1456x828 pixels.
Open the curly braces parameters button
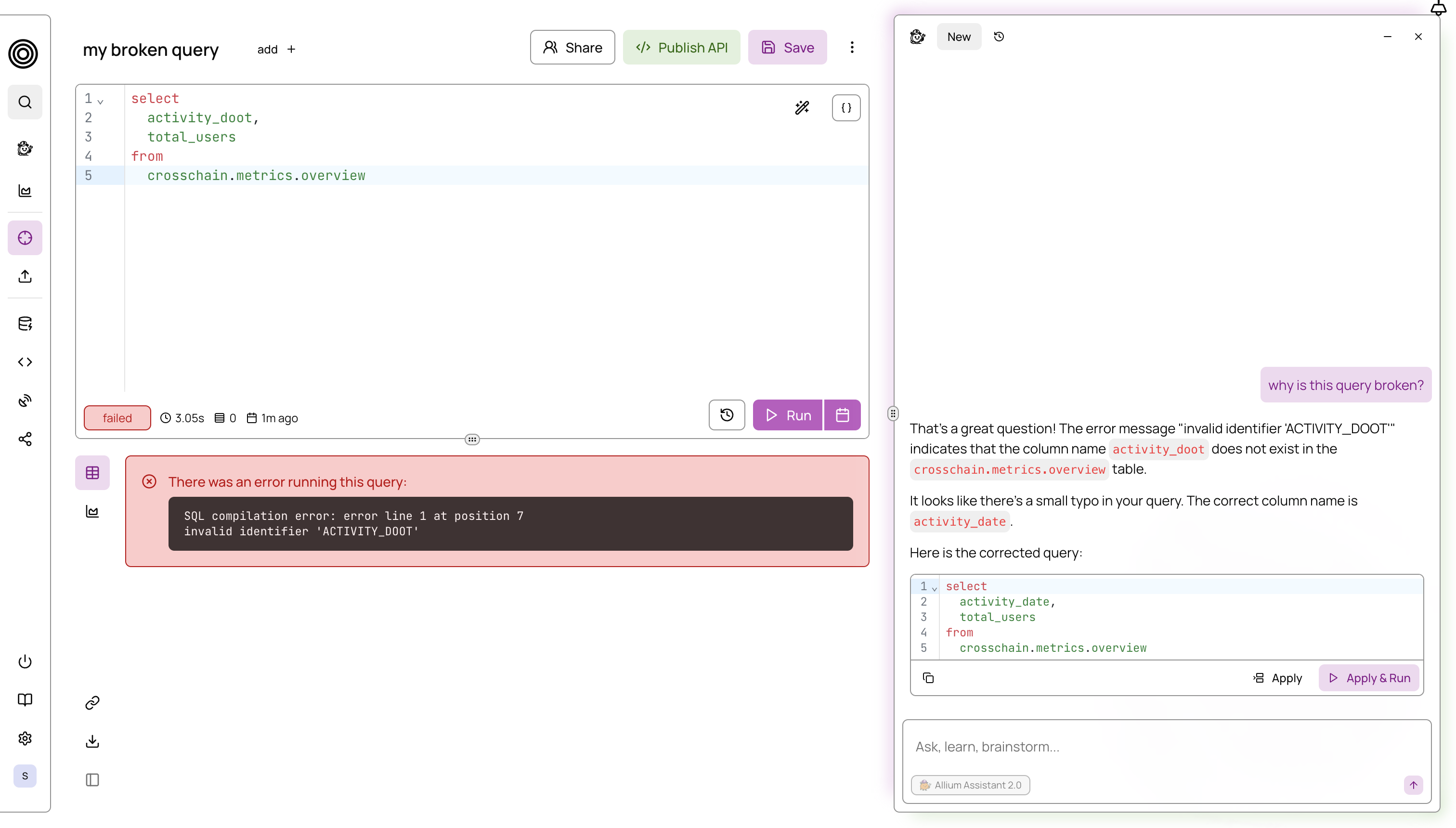click(x=846, y=107)
